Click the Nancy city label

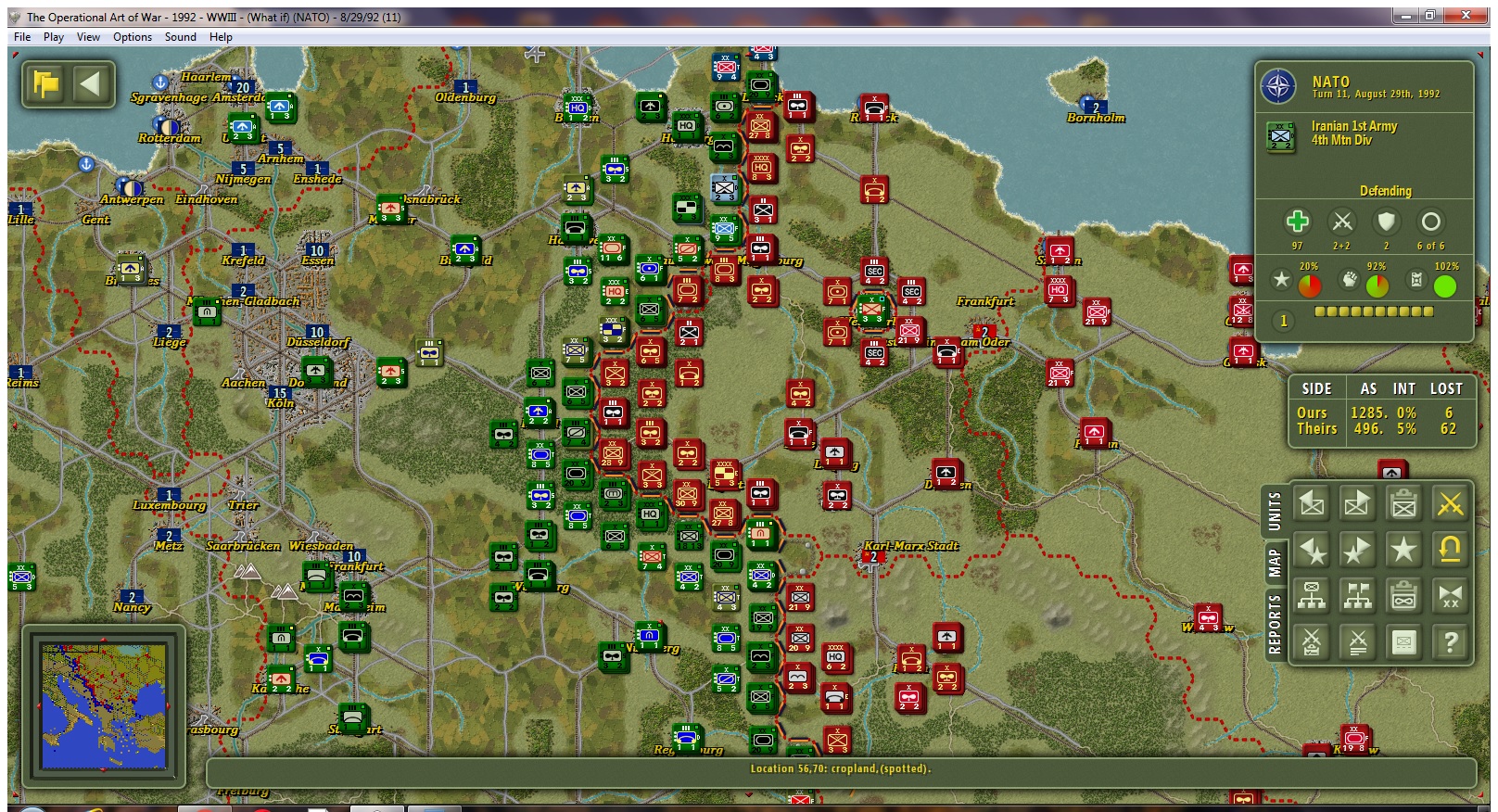pos(132,607)
